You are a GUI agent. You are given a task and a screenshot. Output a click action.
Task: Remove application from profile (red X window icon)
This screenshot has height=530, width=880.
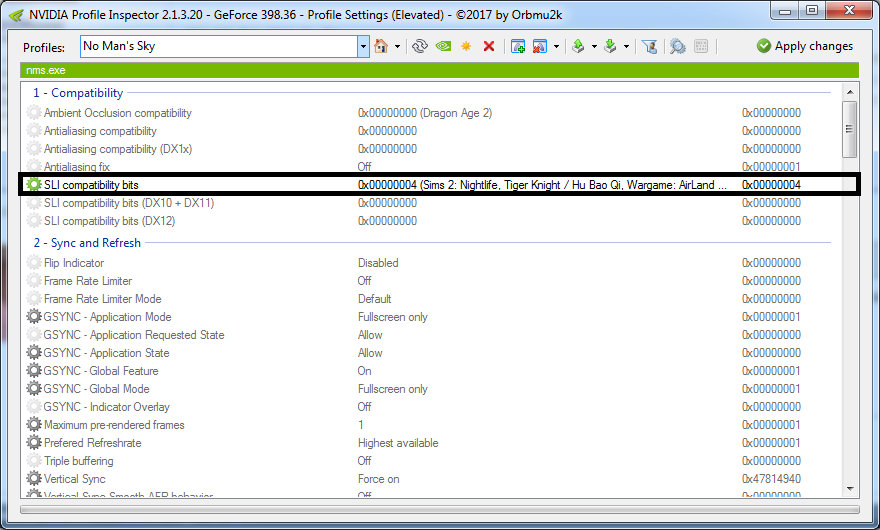[540, 46]
